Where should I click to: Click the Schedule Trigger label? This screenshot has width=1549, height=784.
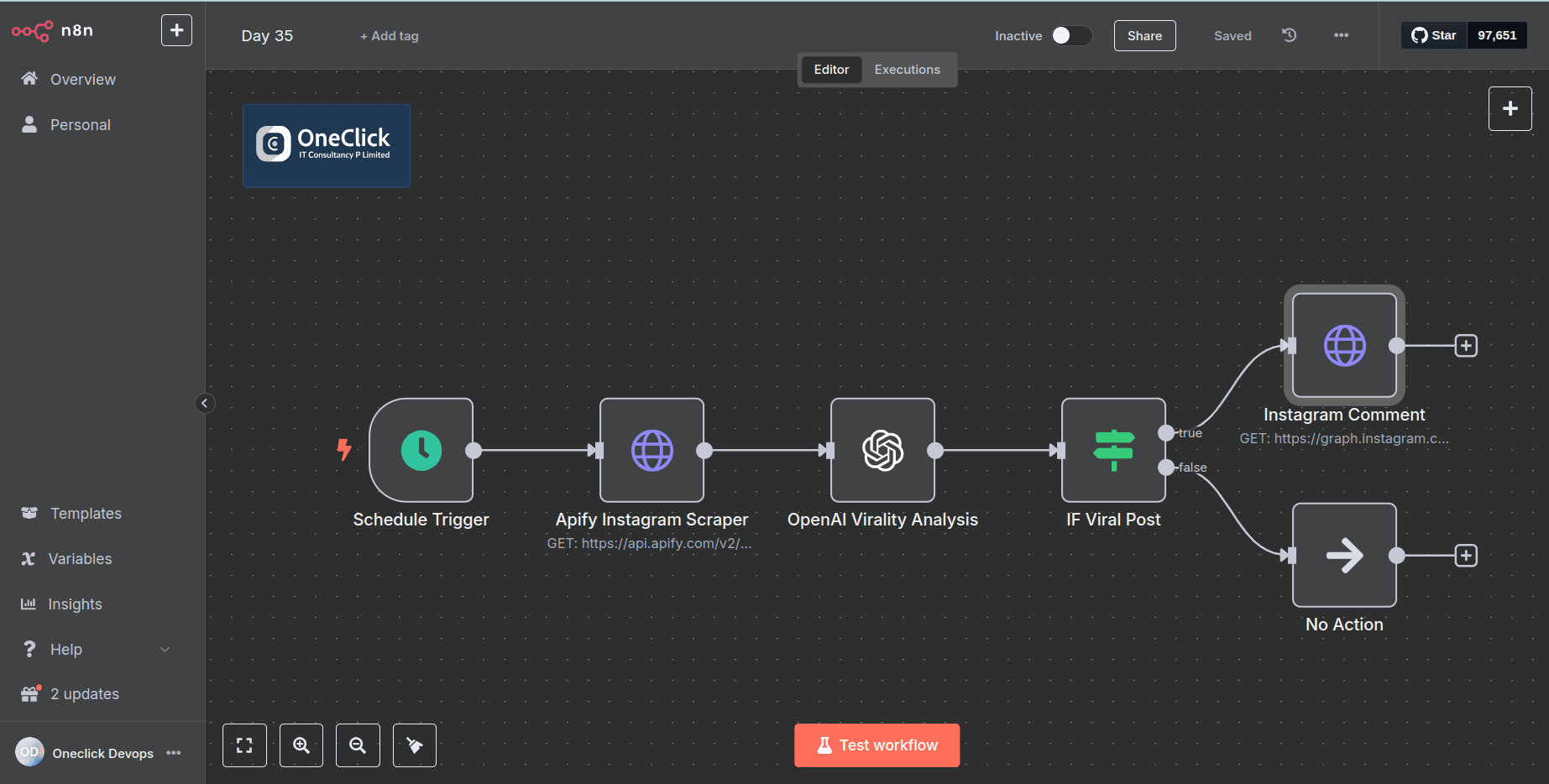(421, 520)
